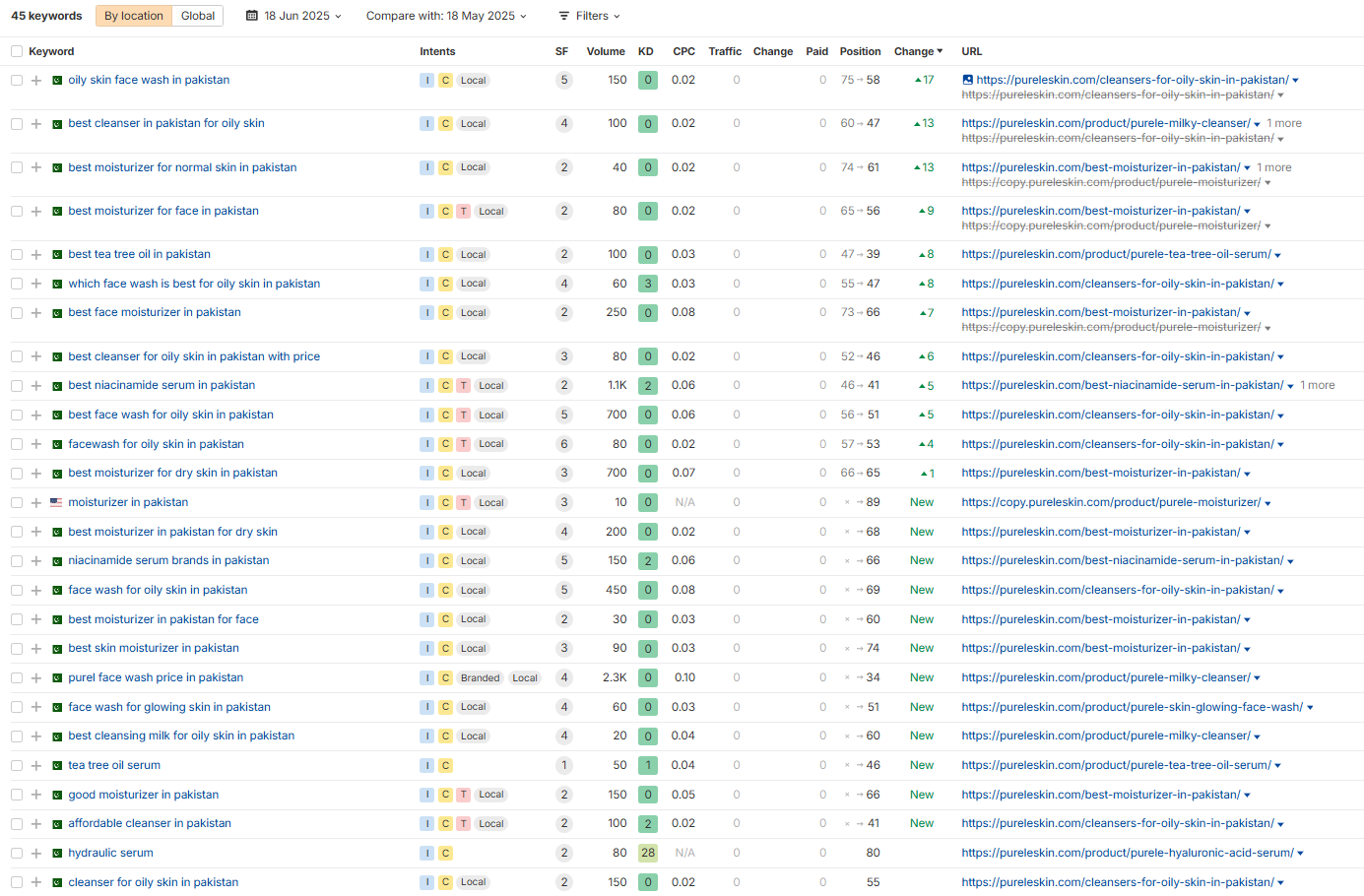Select all keywords with the header checkbox

point(17,51)
